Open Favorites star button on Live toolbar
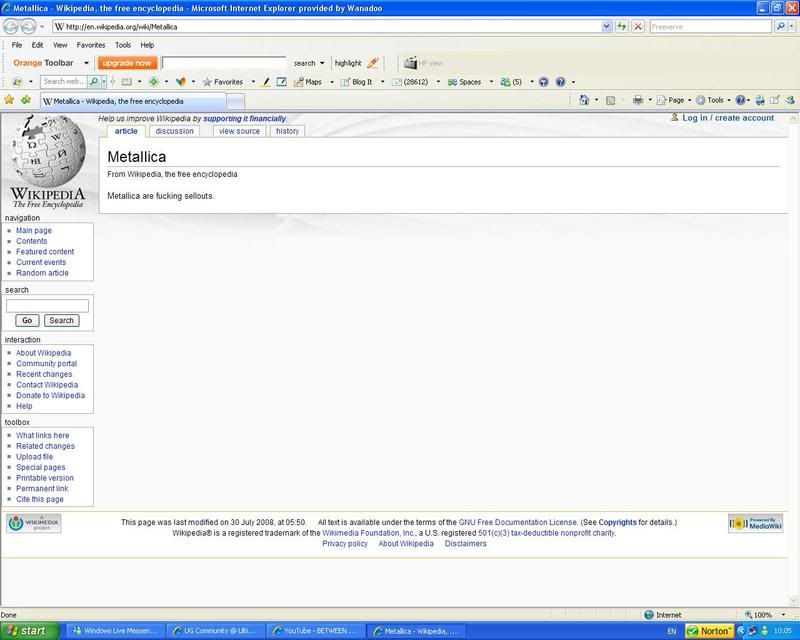Image resolution: width=800 pixels, height=640 pixels. tap(223, 82)
